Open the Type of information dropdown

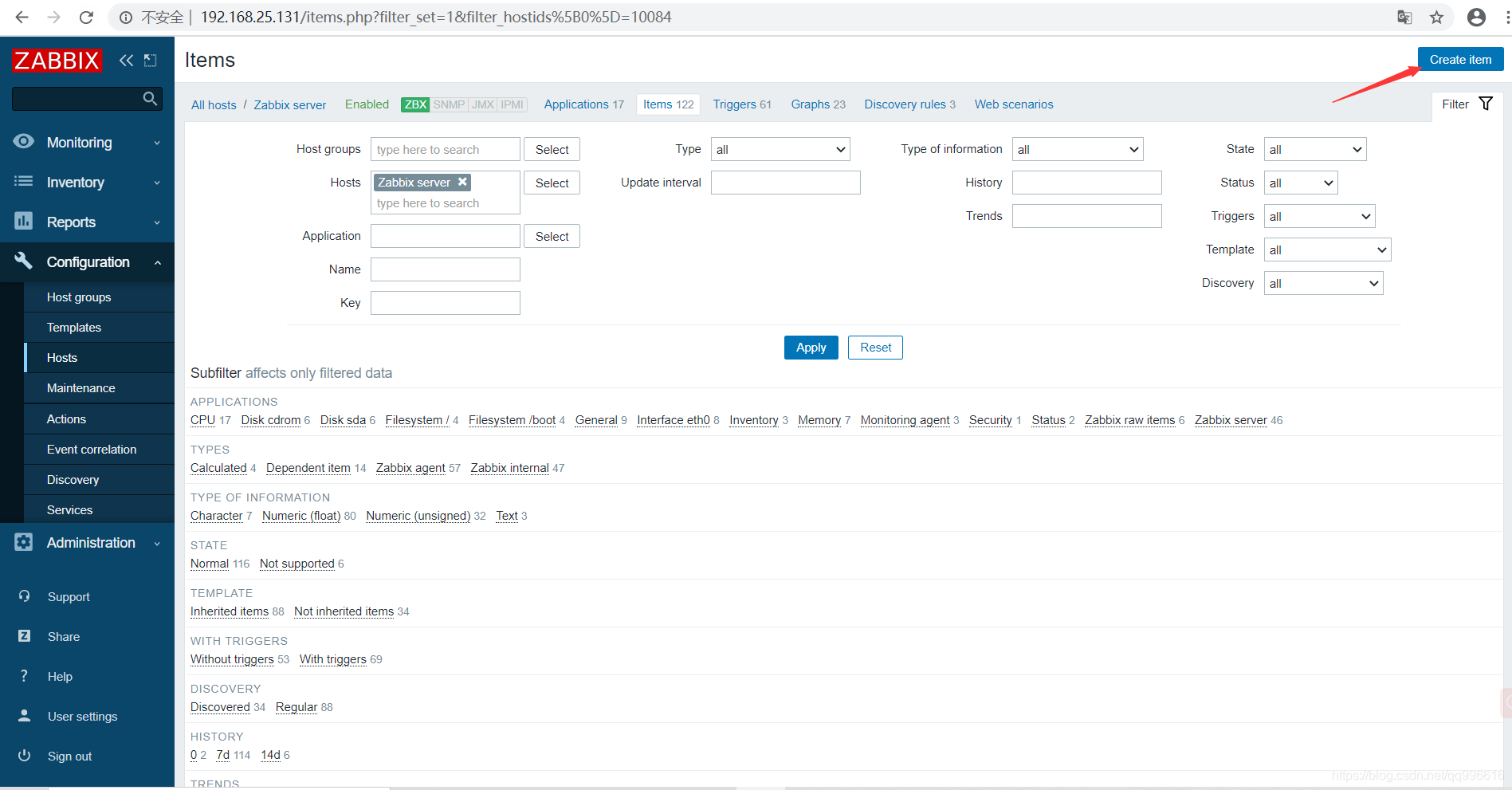click(1078, 149)
